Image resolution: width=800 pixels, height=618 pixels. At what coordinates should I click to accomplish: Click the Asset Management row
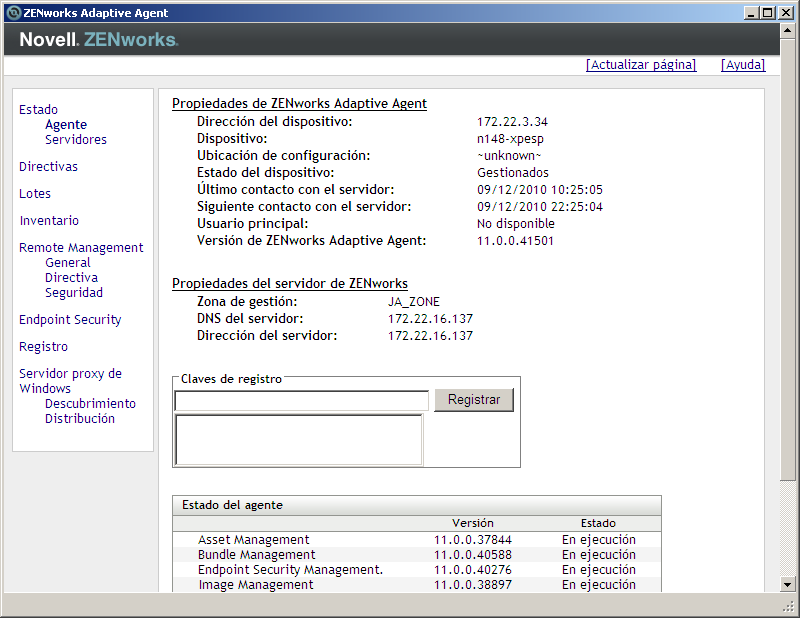click(x=417, y=540)
